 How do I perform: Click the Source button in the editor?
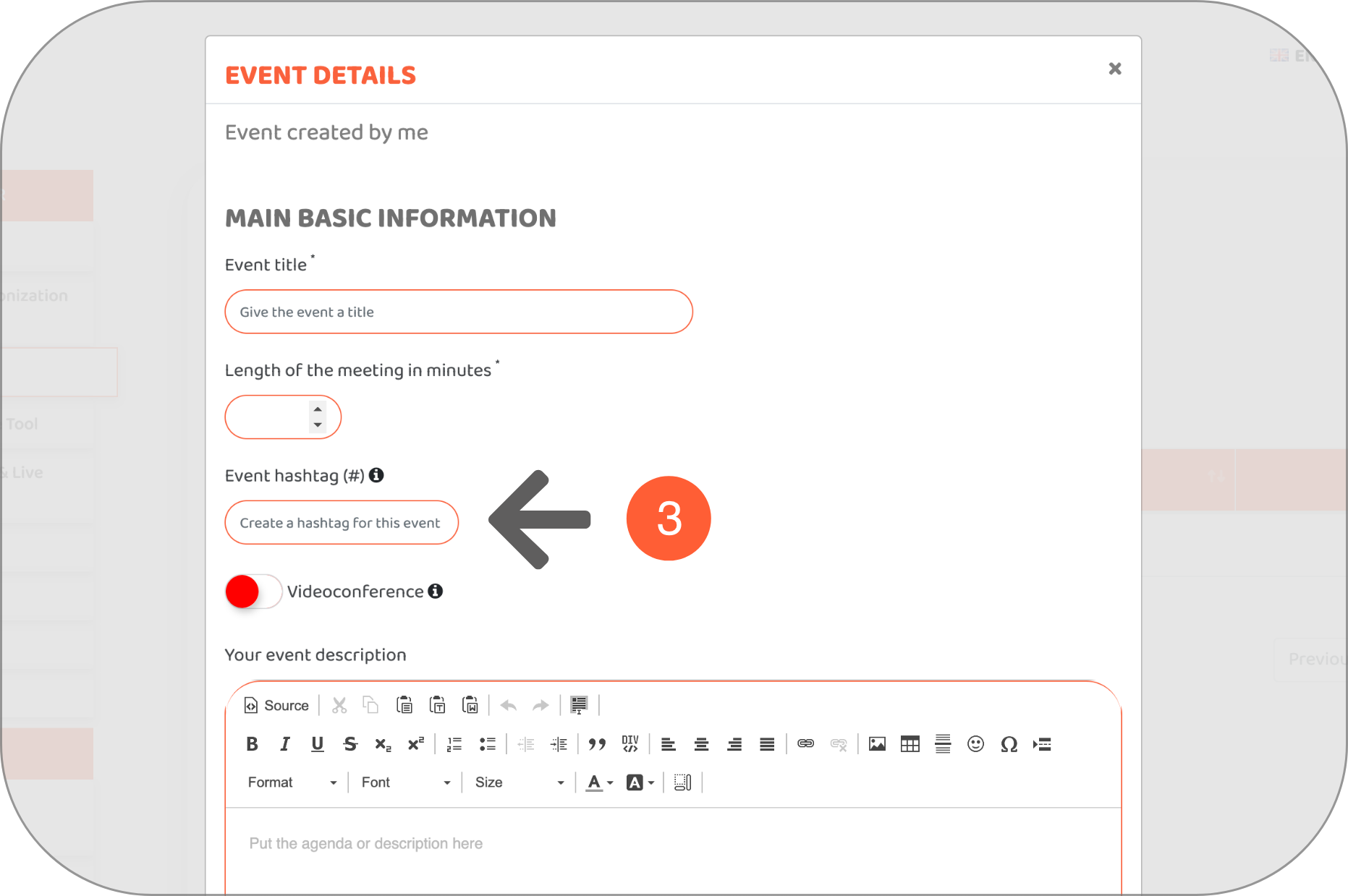276,705
